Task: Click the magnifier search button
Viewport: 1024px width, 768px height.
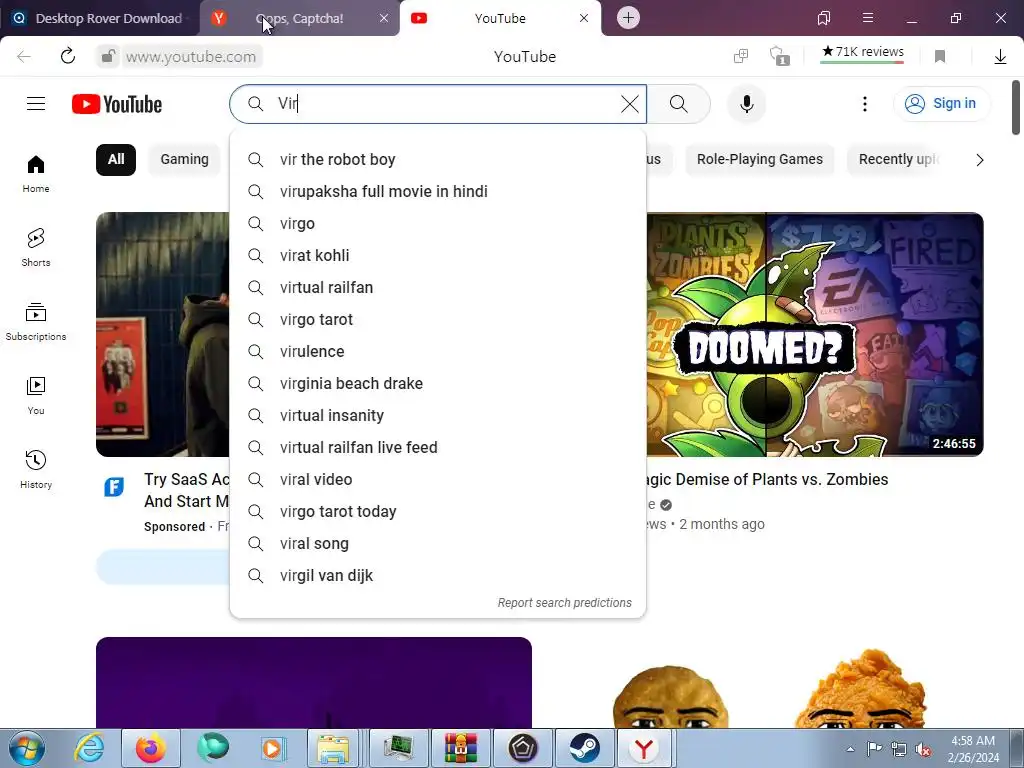Action: tap(679, 104)
